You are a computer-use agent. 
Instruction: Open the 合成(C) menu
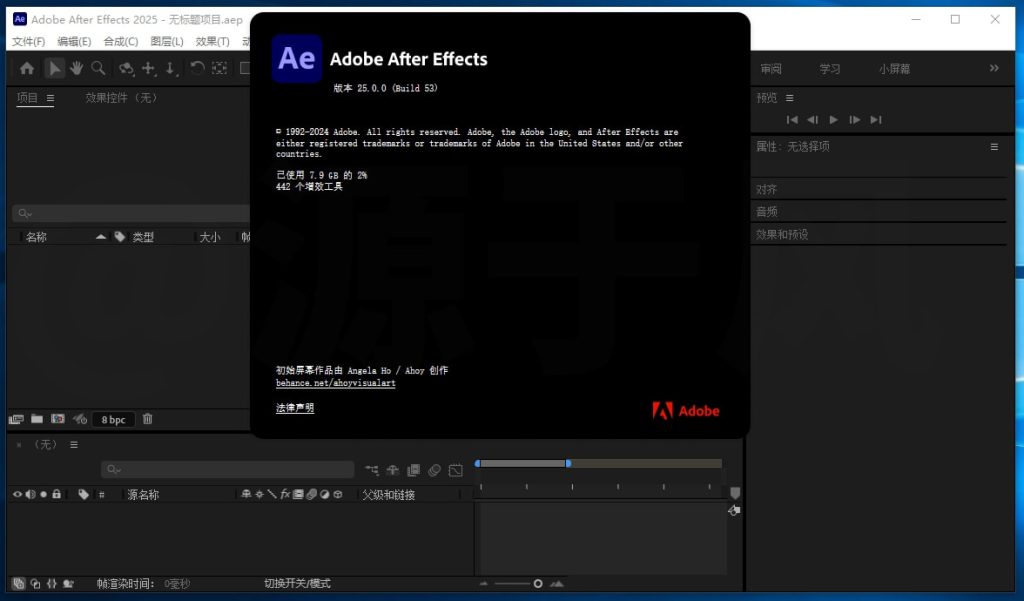click(121, 41)
